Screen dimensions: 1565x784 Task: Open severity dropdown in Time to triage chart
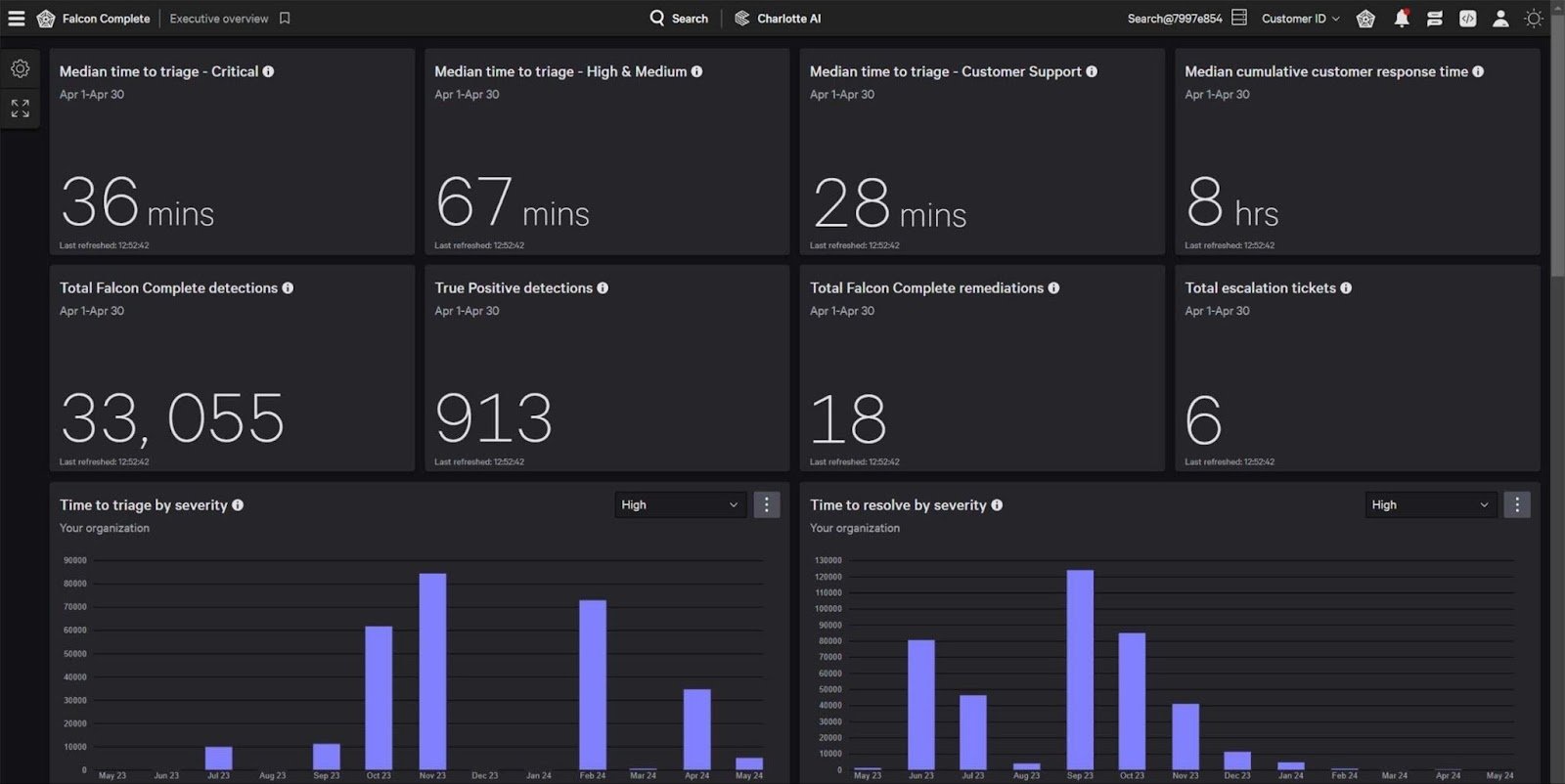point(679,504)
